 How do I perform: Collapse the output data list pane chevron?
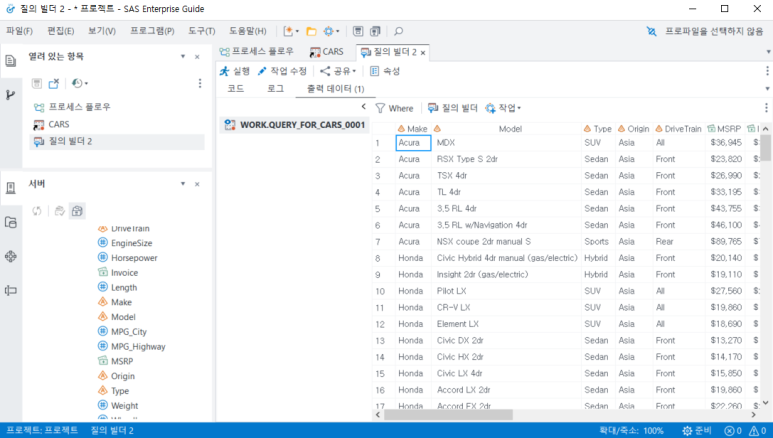click(x=364, y=107)
